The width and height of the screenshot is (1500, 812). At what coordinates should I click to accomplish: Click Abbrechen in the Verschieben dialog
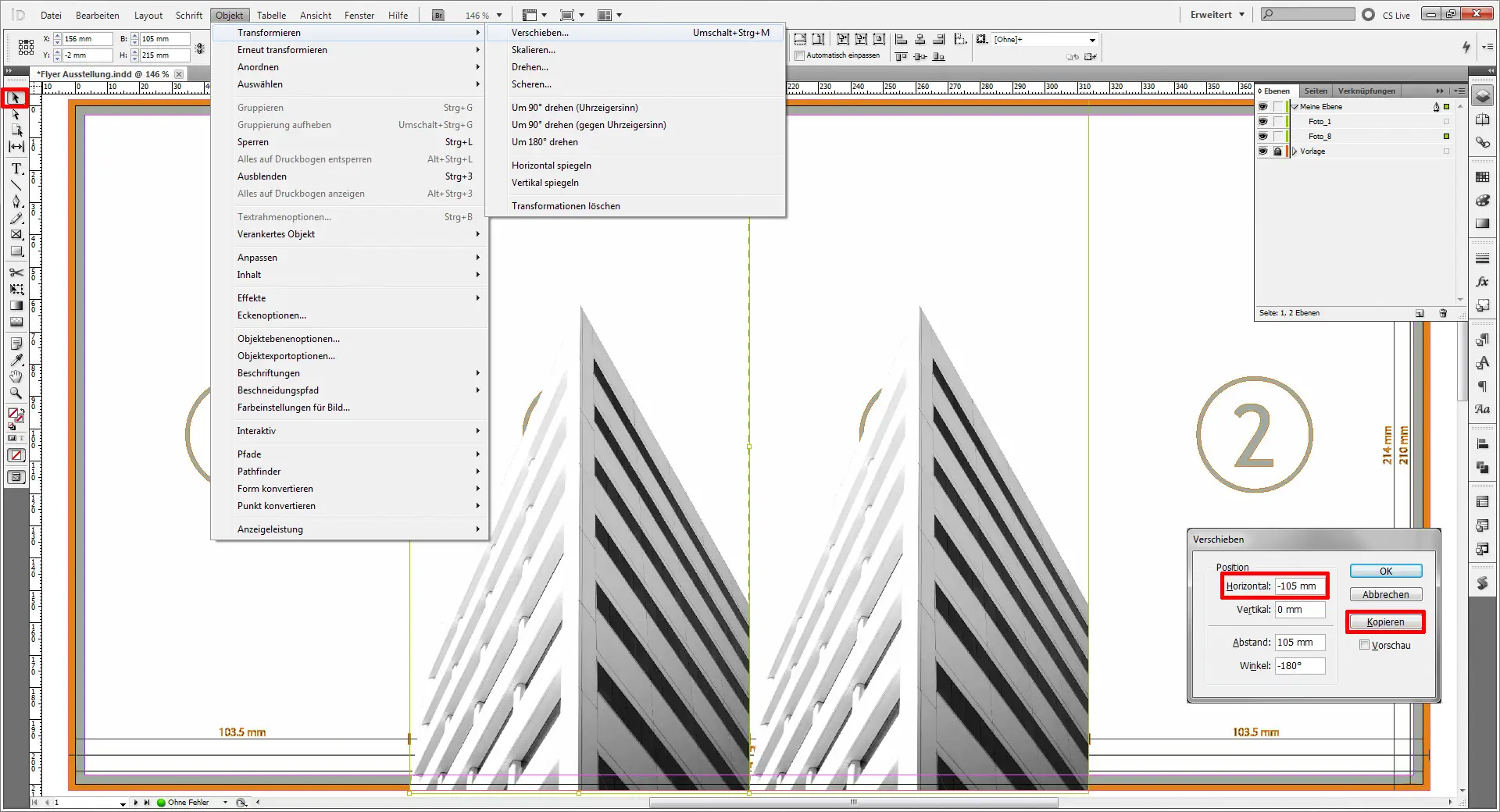click(1385, 595)
